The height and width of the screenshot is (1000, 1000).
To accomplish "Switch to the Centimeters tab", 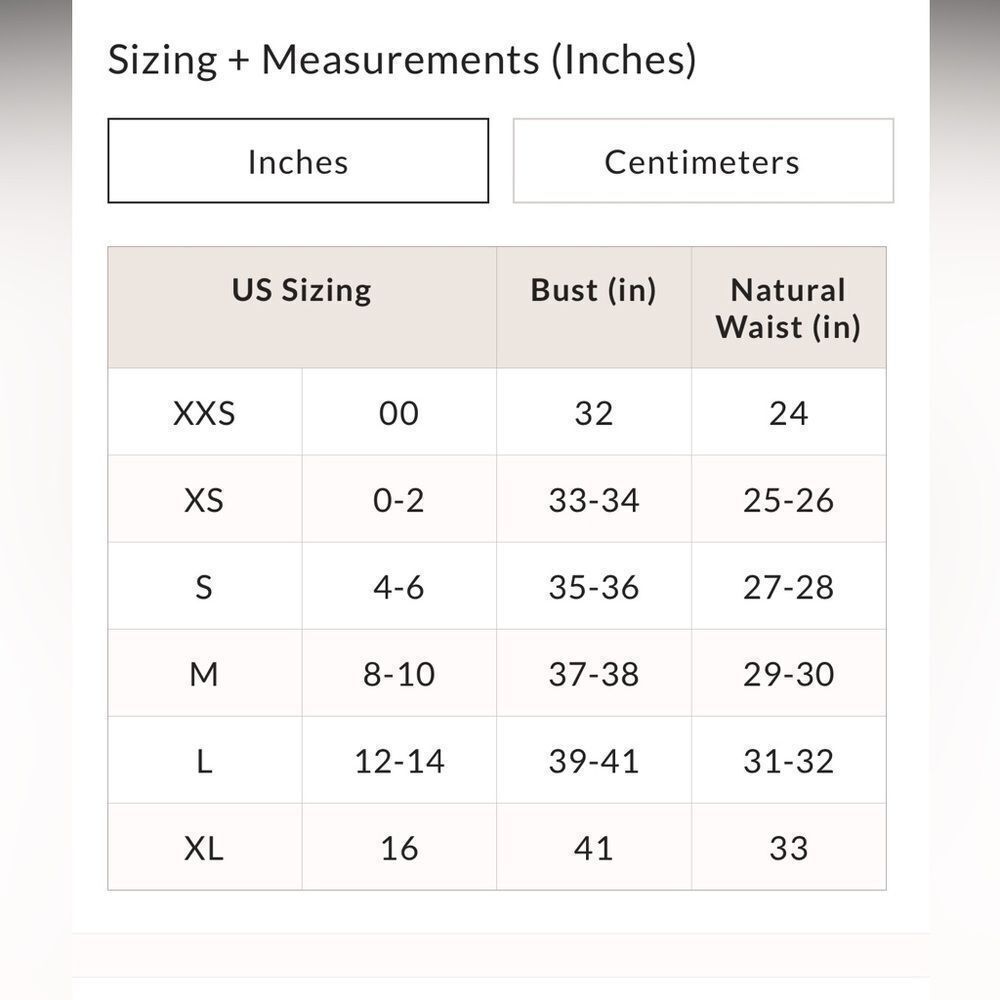I will (x=703, y=161).
